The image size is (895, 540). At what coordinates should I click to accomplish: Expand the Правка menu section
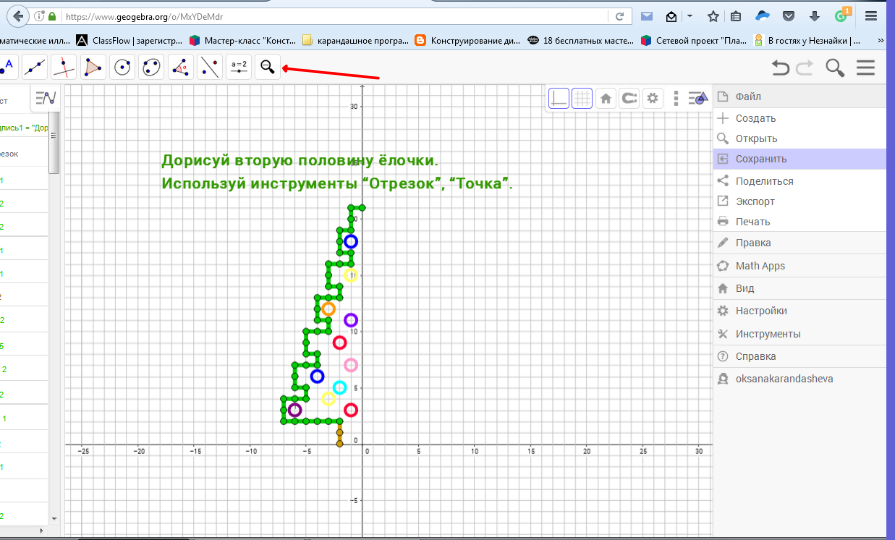pyautogui.click(x=753, y=243)
